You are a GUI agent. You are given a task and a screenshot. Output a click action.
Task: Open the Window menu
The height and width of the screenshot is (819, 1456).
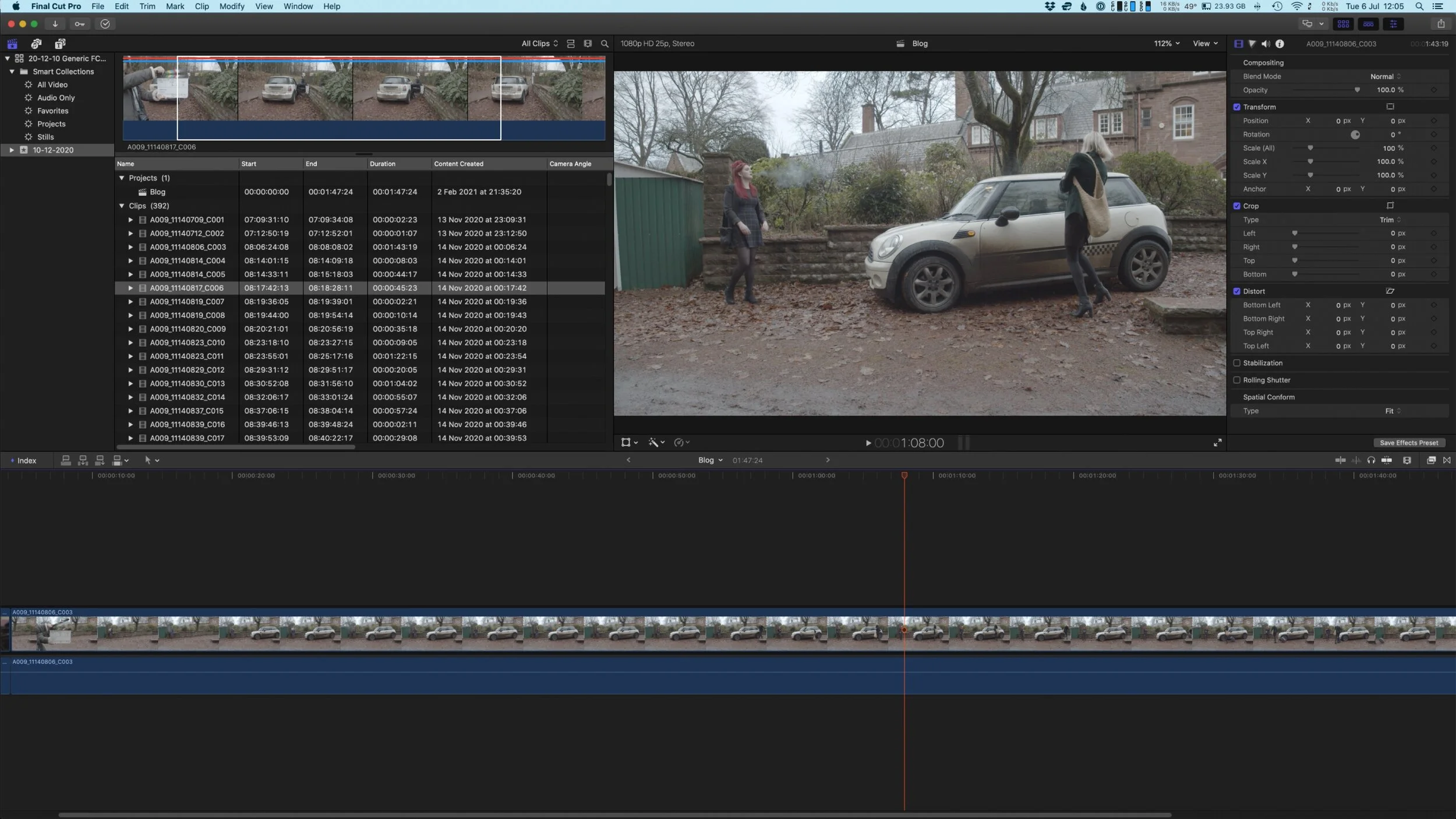tap(298, 6)
